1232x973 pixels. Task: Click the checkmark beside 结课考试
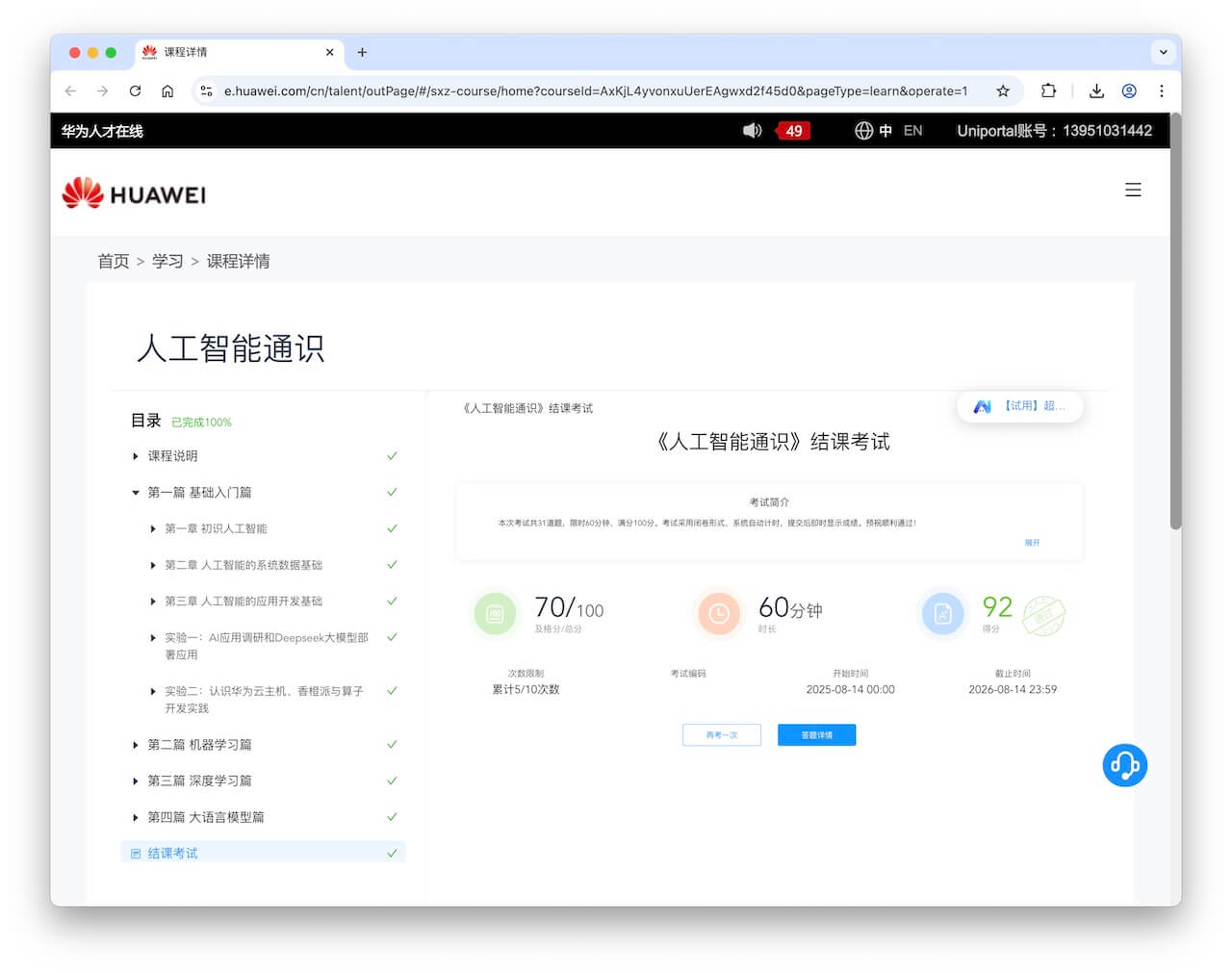(x=392, y=854)
